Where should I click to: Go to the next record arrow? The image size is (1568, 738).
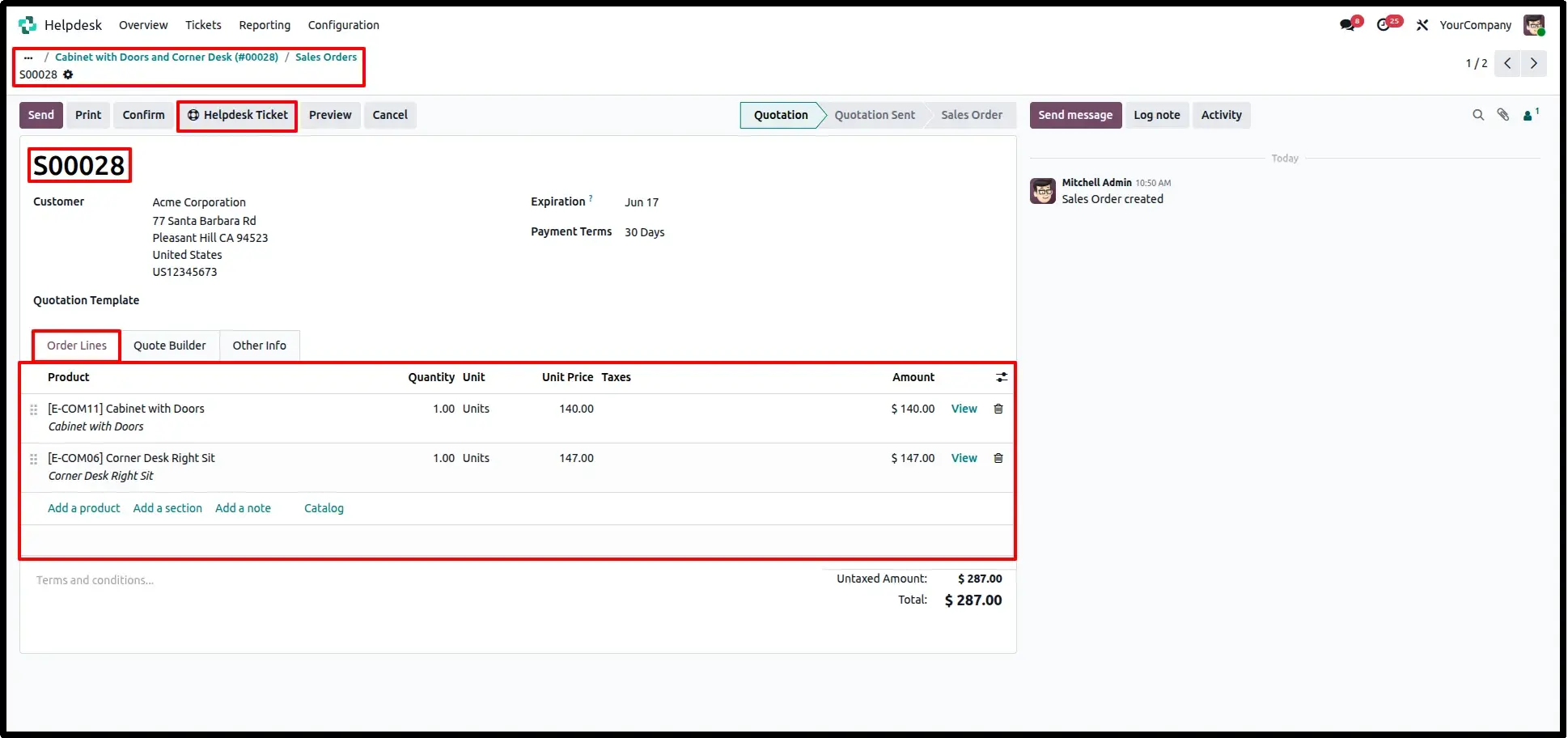coord(1533,63)
